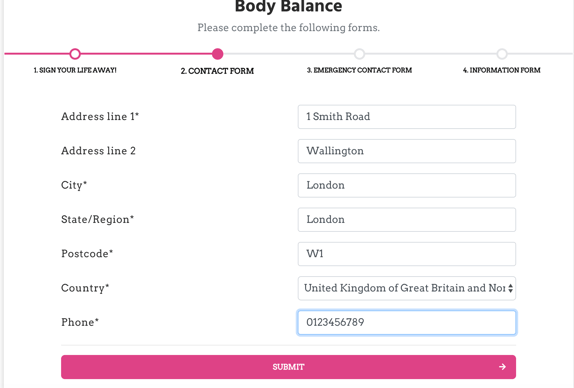
Task: Click the Phone* field label
Action: (80, 322)
